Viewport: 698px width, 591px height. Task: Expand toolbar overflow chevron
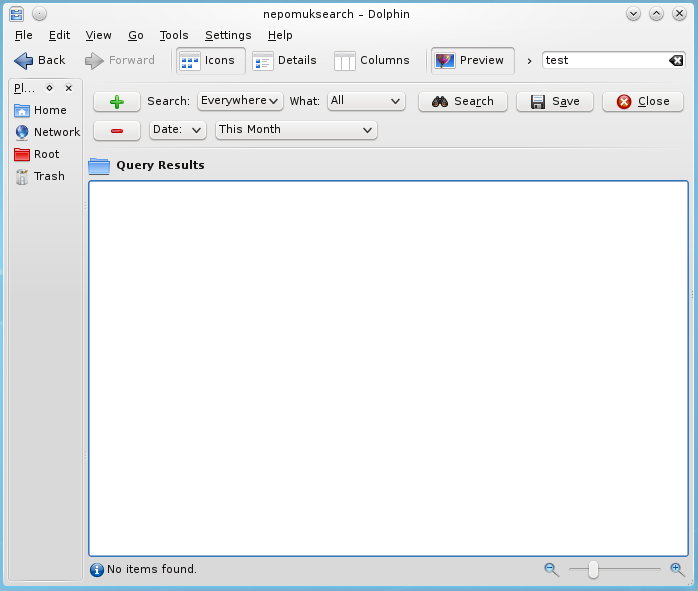[529, 61]
